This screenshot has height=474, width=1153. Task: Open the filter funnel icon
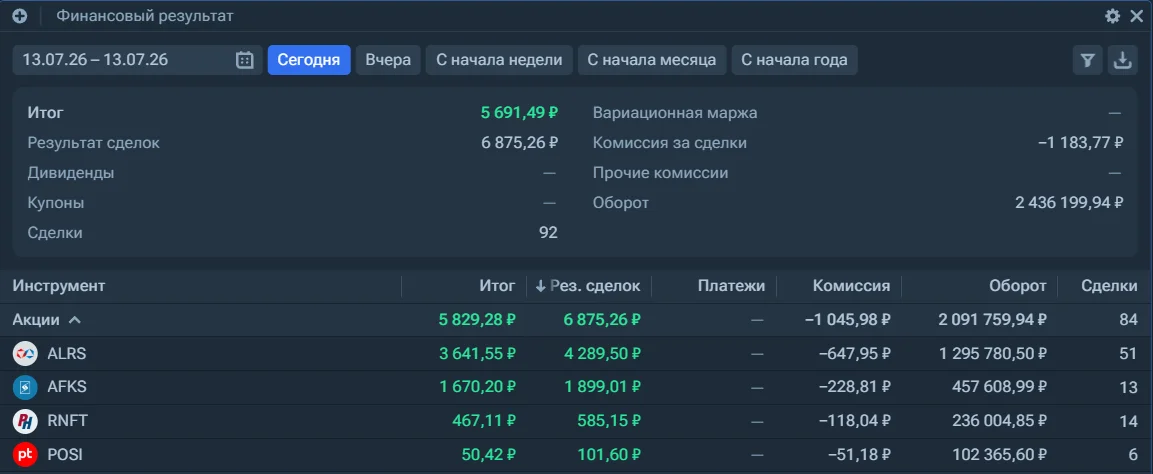pos(1088,60)
